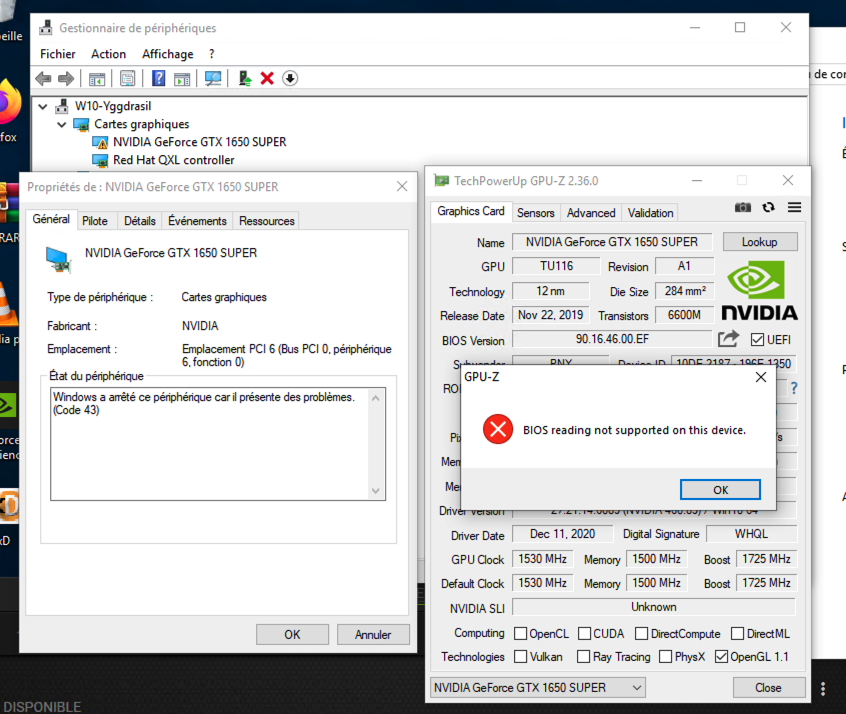Toggle the CUDA checkbox
The width and height of the screenshot is (846, 714).
click(x=584, y=634)
